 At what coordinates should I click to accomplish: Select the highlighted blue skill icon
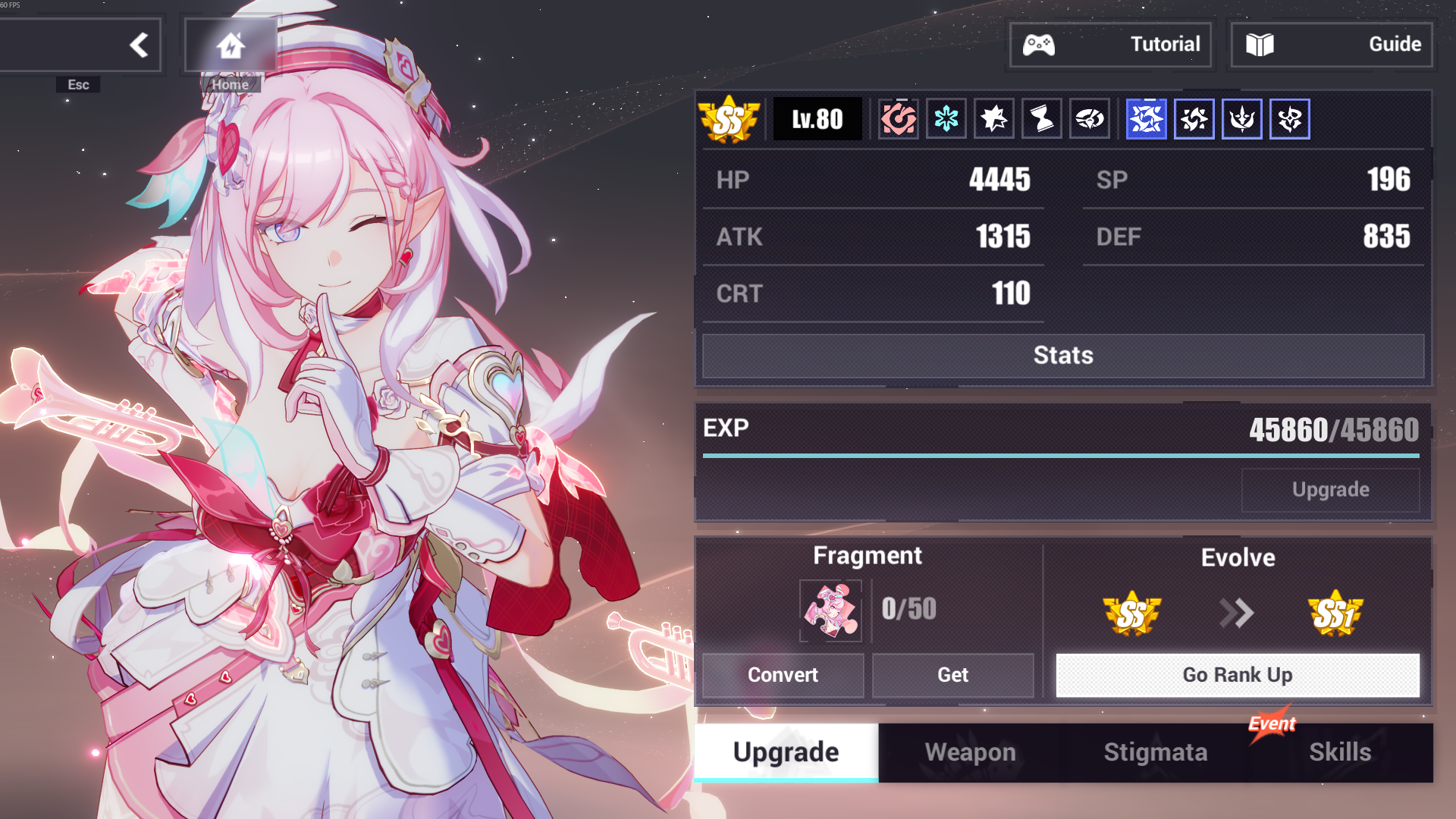tap(1147, 119)
